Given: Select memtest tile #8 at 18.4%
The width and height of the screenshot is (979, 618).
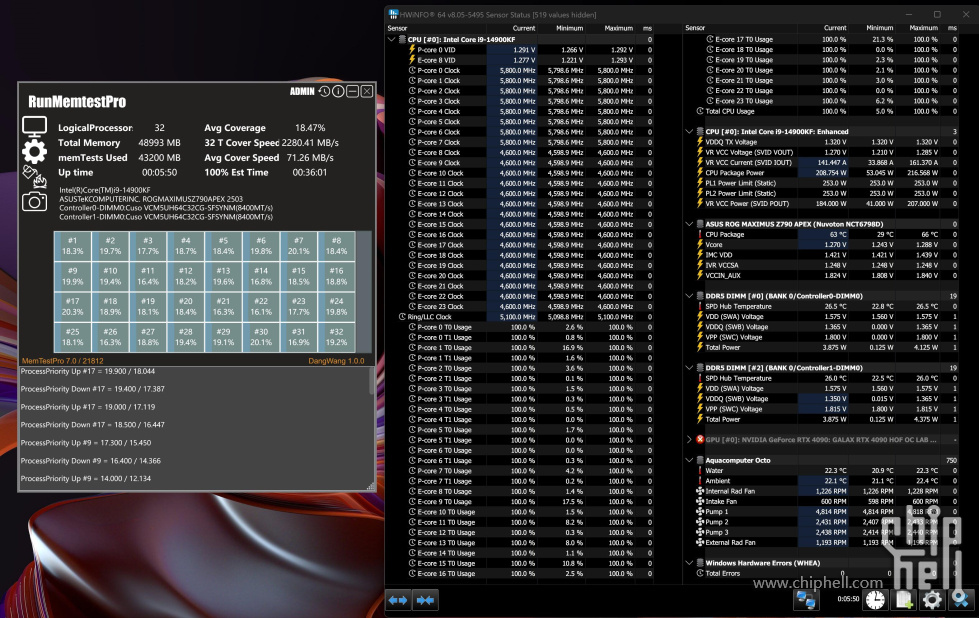Looking at the screenshot, I should (x=337, y=246).
